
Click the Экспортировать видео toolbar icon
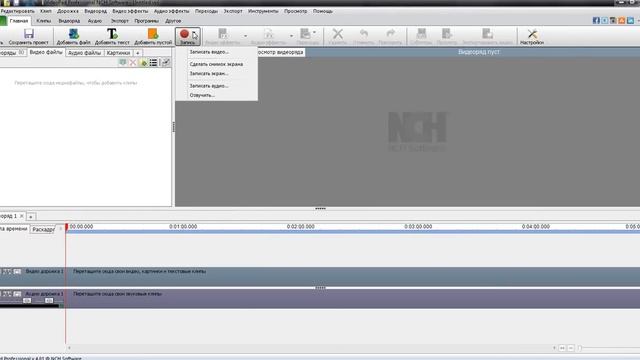point(487,33)
